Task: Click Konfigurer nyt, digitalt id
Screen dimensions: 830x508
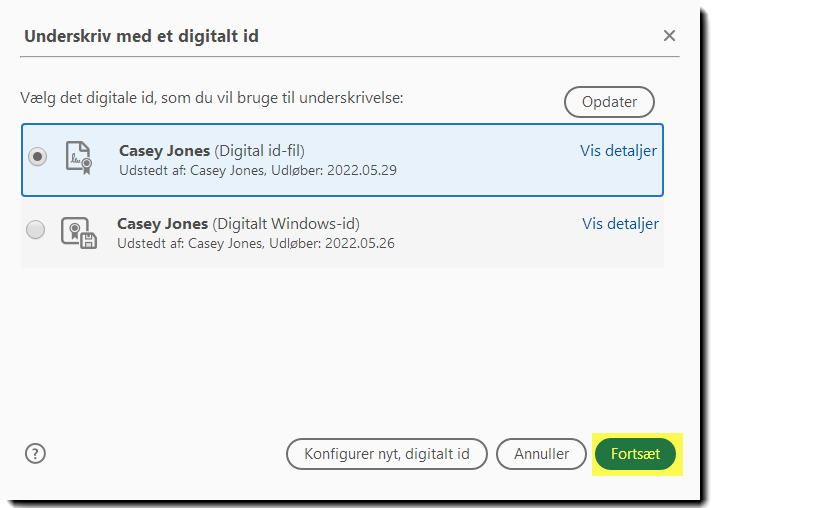Action: (x=386, y=454)
